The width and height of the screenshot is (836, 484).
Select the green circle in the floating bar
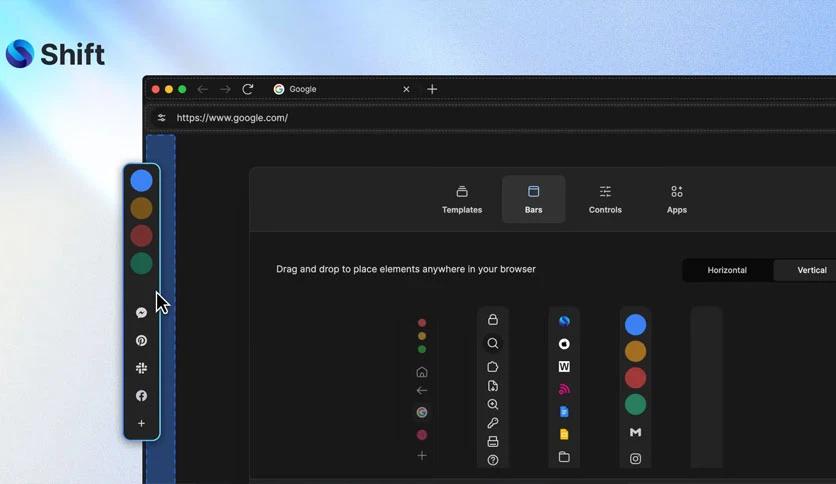(x=141, y=263)
